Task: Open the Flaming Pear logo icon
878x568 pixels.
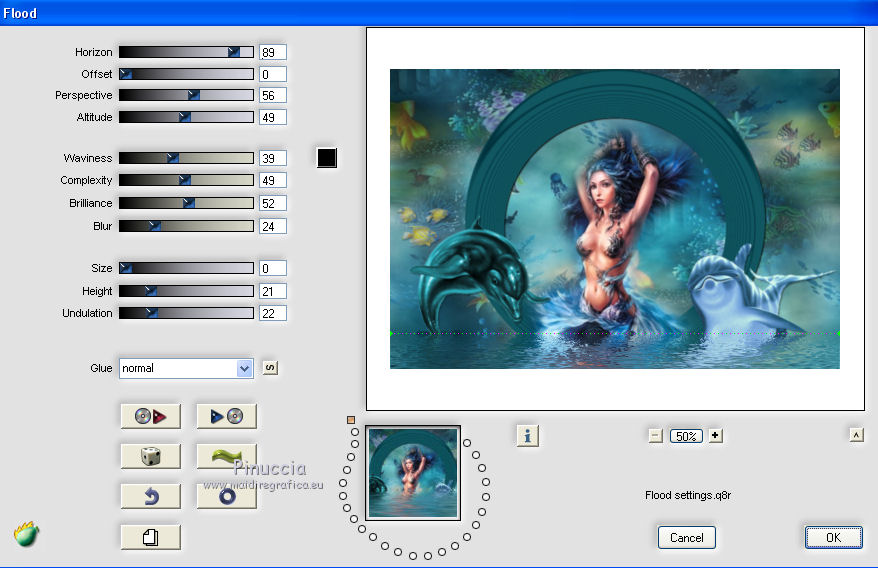Action: 26,534
